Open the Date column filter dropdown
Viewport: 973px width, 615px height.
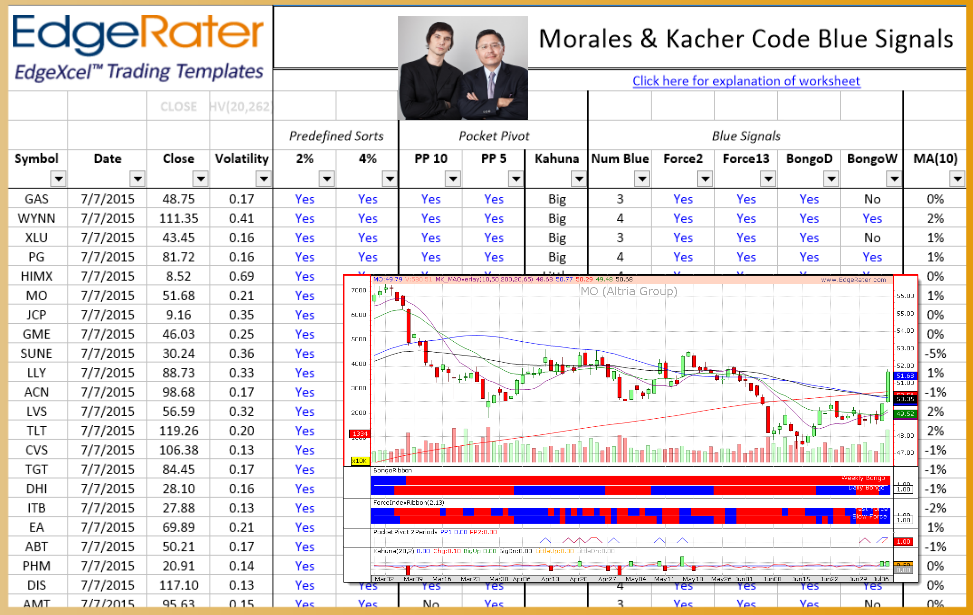[137, 179]
